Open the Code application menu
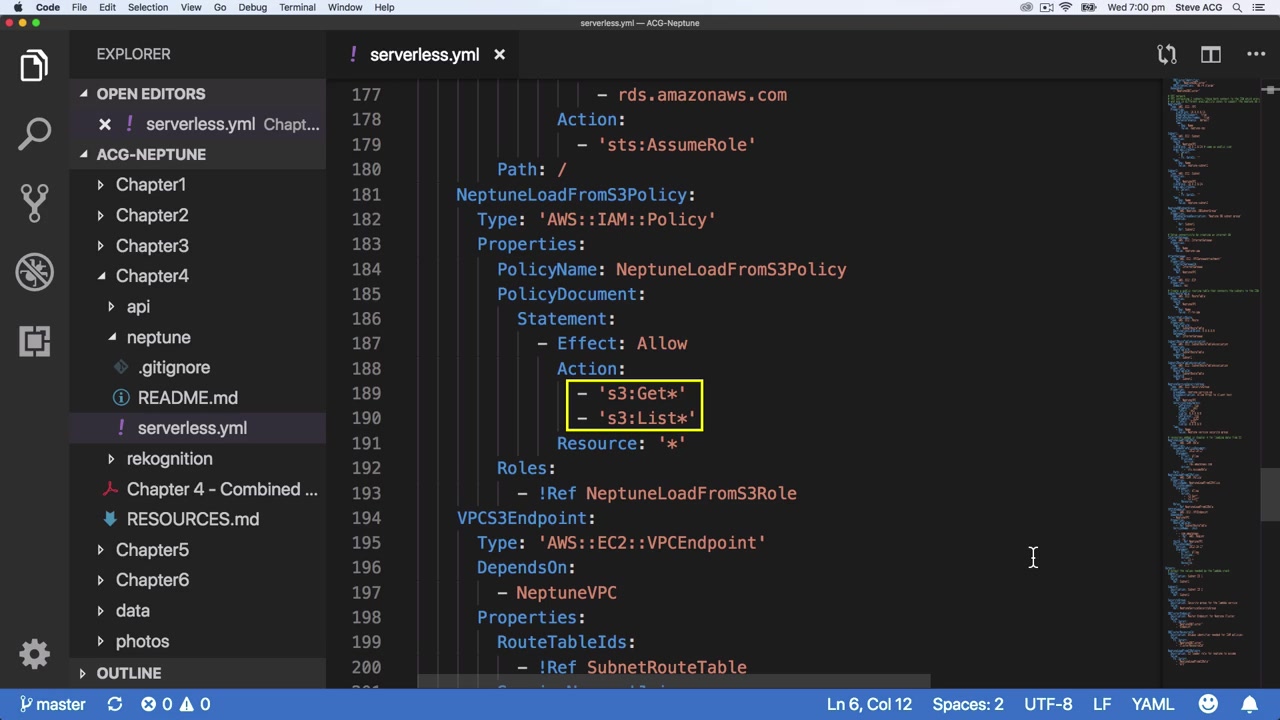Image resolution: width=1280 pixels, height=720 pixels. [x=48, y=7]
